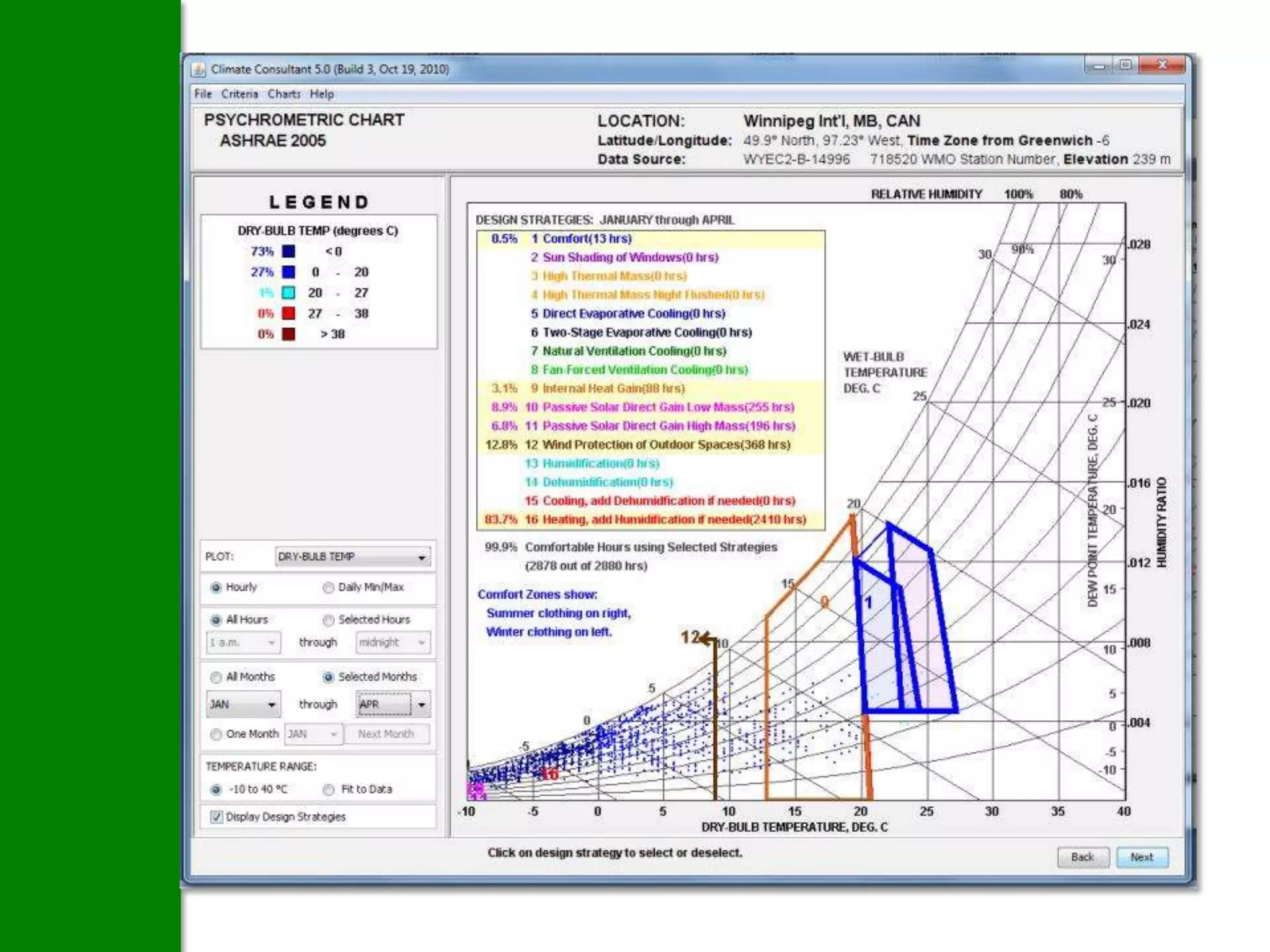
Task: Open the Criteria menu
Action: coord(239,94)
